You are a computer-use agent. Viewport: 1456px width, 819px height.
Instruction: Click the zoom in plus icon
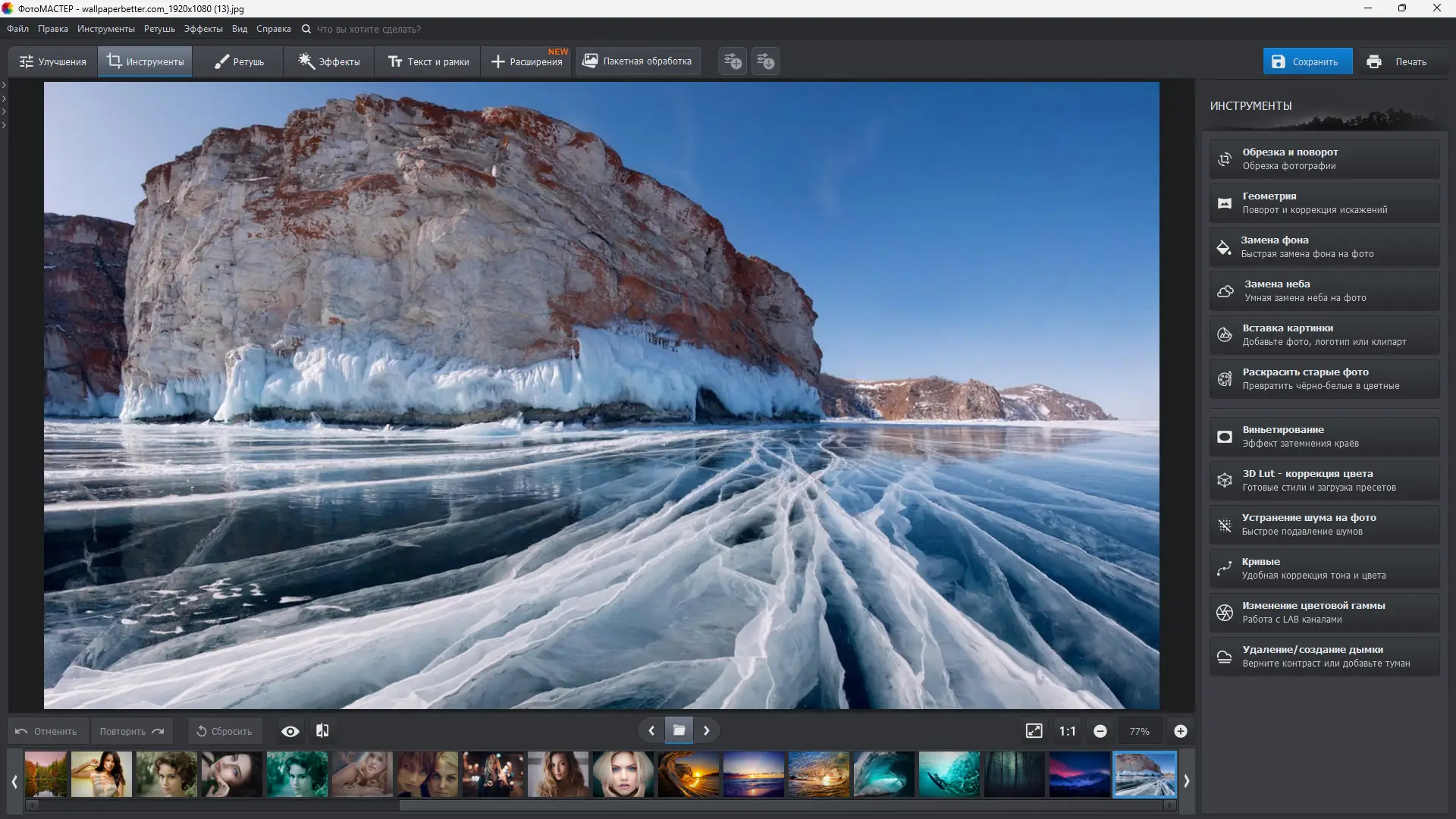[1180, 731]
